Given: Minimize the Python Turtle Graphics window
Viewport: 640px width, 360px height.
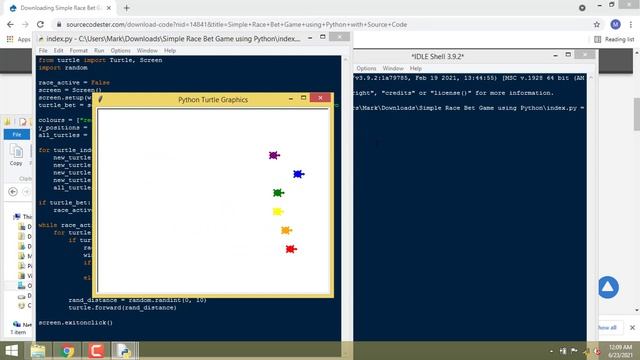Looking at the screenshot, I should [x=291, y=98].
